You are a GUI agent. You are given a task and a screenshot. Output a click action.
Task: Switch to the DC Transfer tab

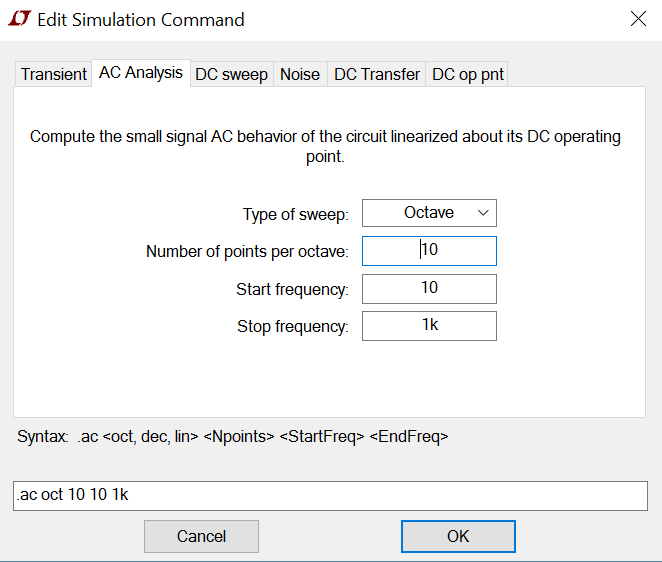pyautogui.click(x=377, y=74)
